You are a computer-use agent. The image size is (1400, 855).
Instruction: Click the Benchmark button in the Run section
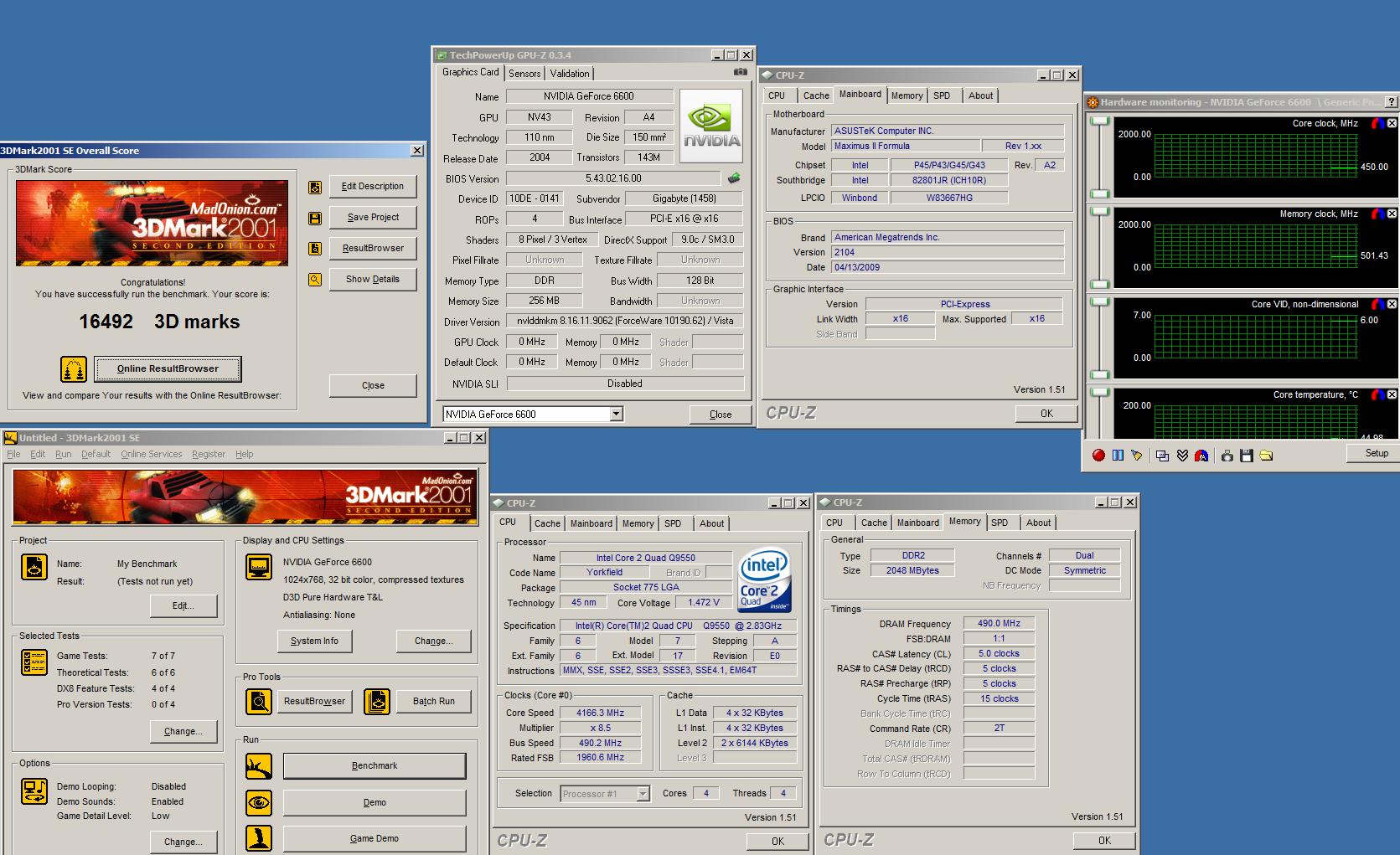375,765
